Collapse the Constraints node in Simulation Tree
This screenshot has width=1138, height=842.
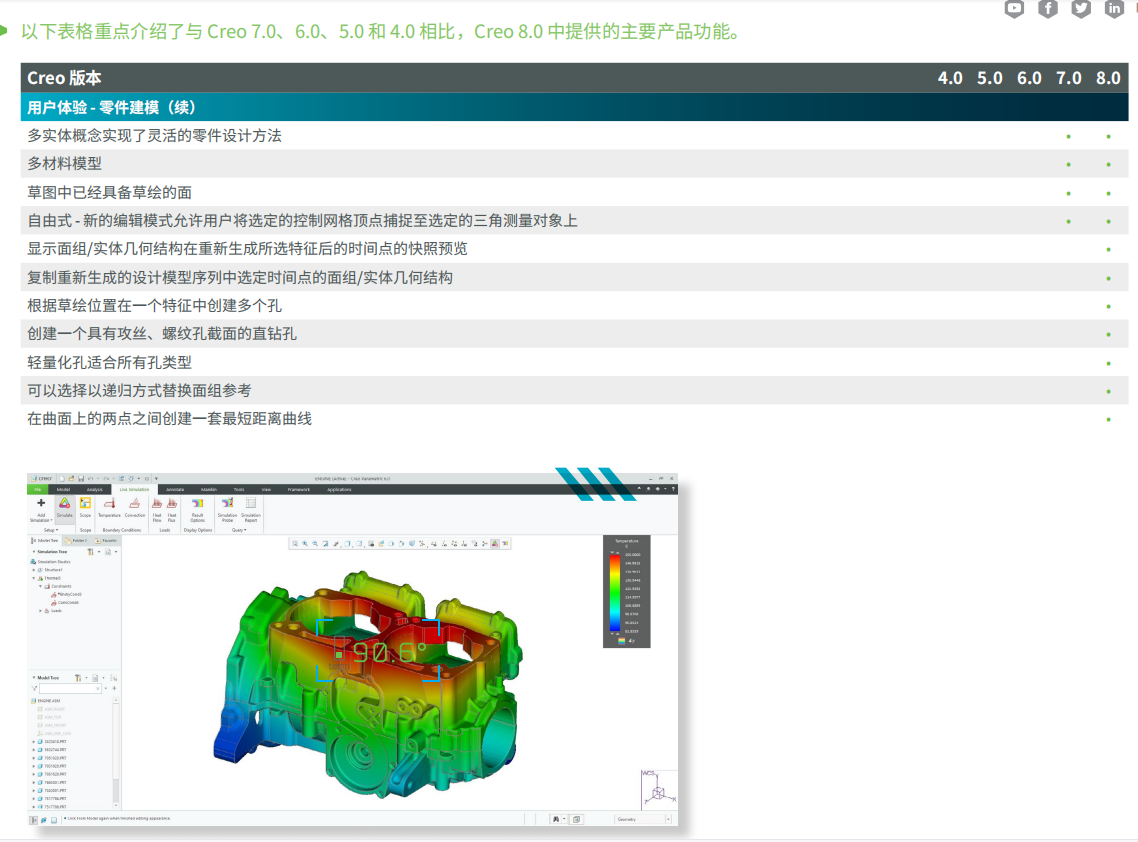[x=41, y=586]
